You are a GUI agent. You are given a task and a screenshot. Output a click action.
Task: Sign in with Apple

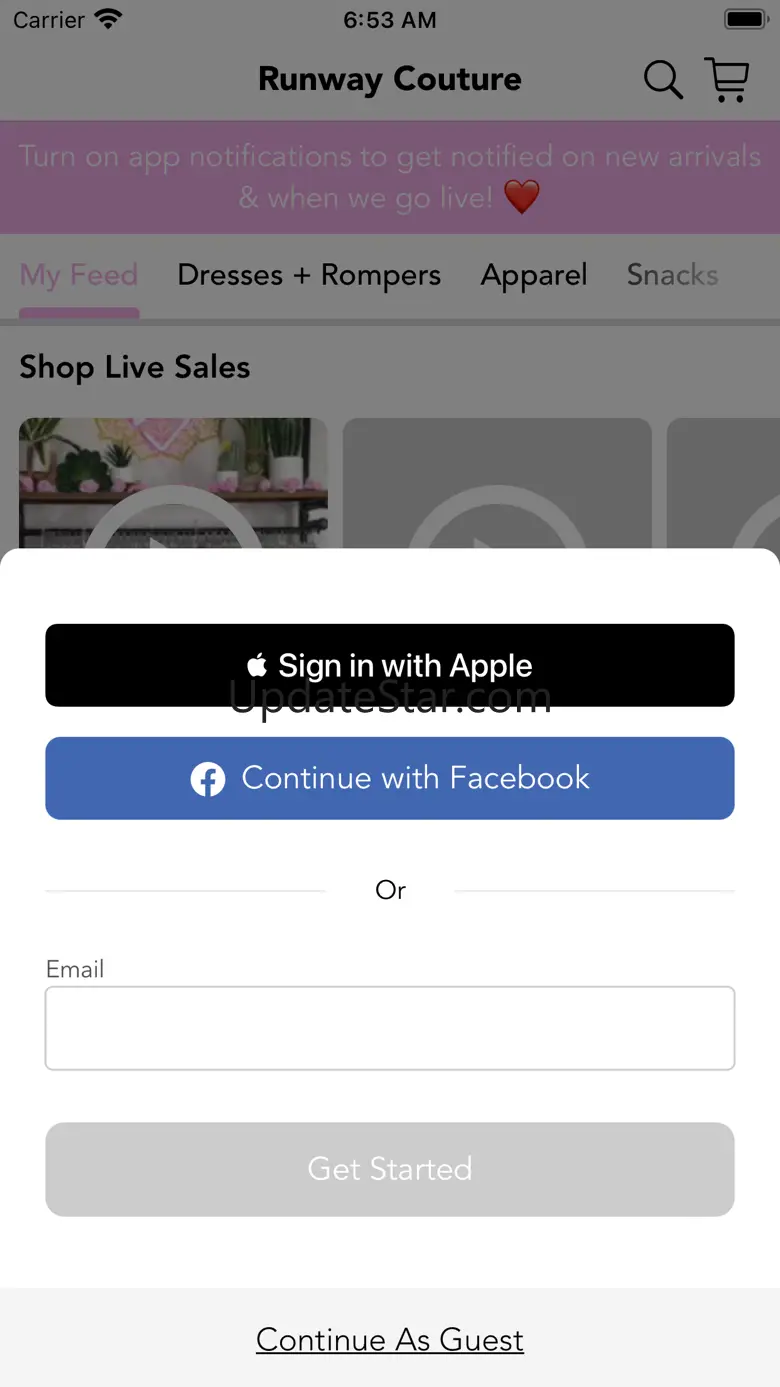(390, 665)
